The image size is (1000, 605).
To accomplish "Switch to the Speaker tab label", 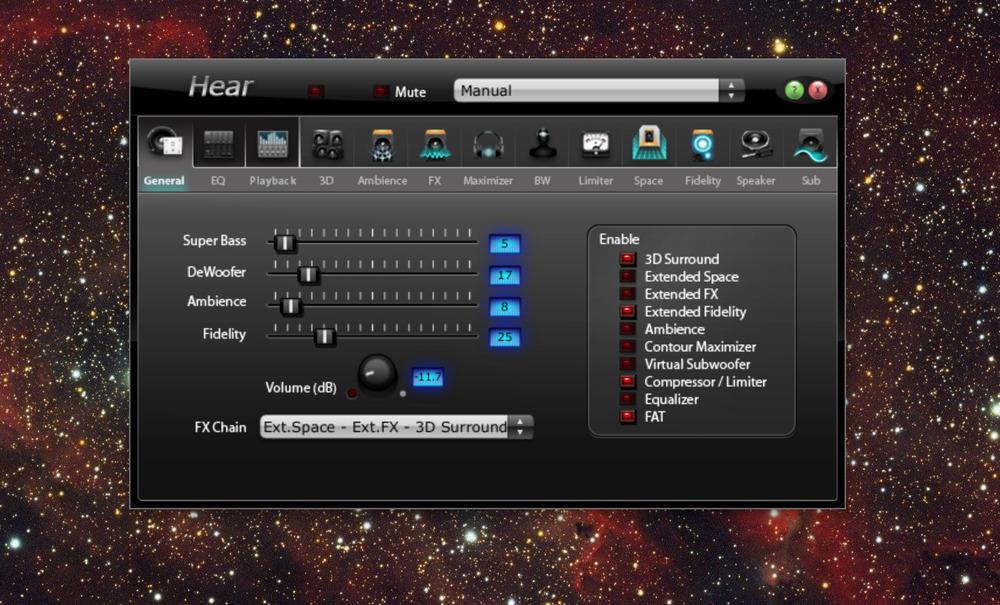I will [x=756, y=180].
